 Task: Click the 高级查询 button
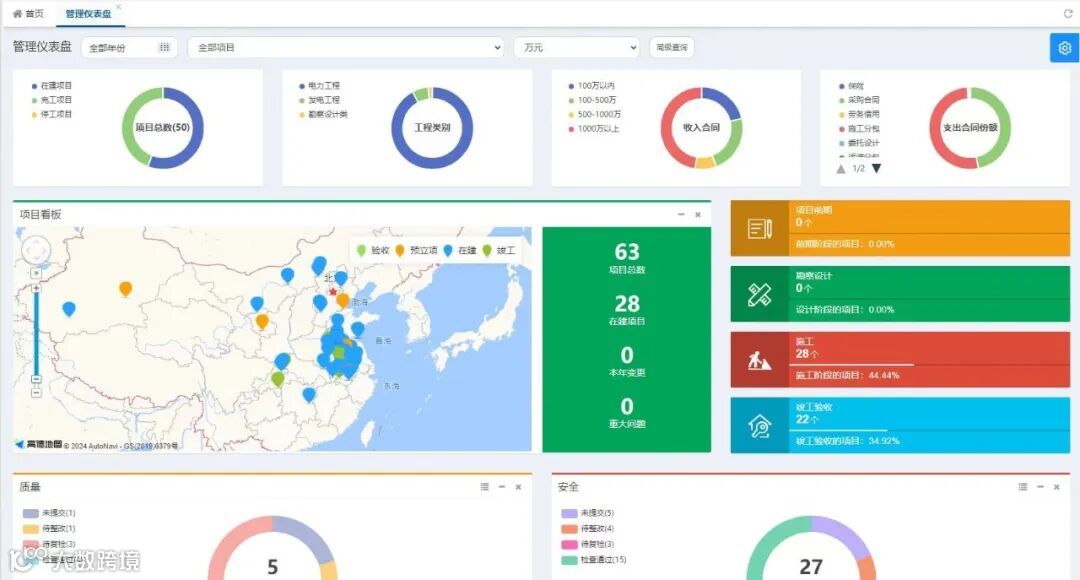[672, 48]
